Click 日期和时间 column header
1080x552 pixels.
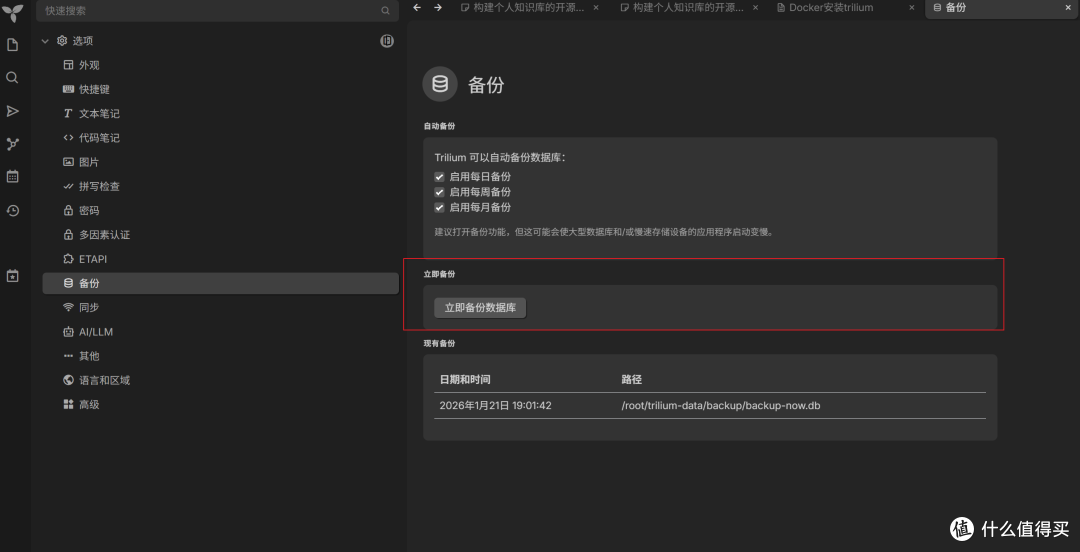465,380
